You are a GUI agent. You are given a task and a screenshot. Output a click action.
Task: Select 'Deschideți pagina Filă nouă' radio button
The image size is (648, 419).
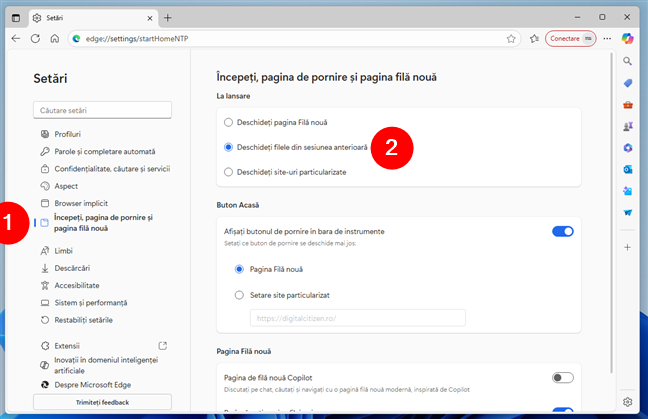click(229, 122)
